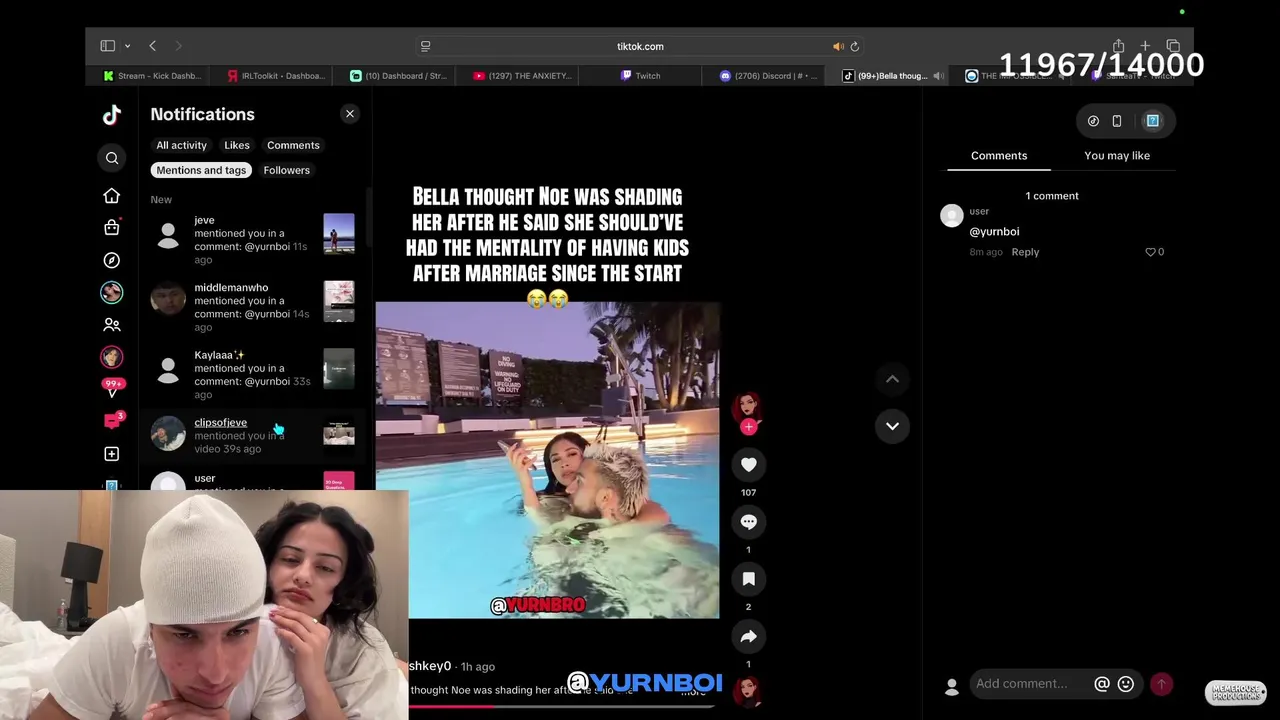Go to previous video with up chevron
This screenshot has height=720, width=1280.
(x=892, y=379)
